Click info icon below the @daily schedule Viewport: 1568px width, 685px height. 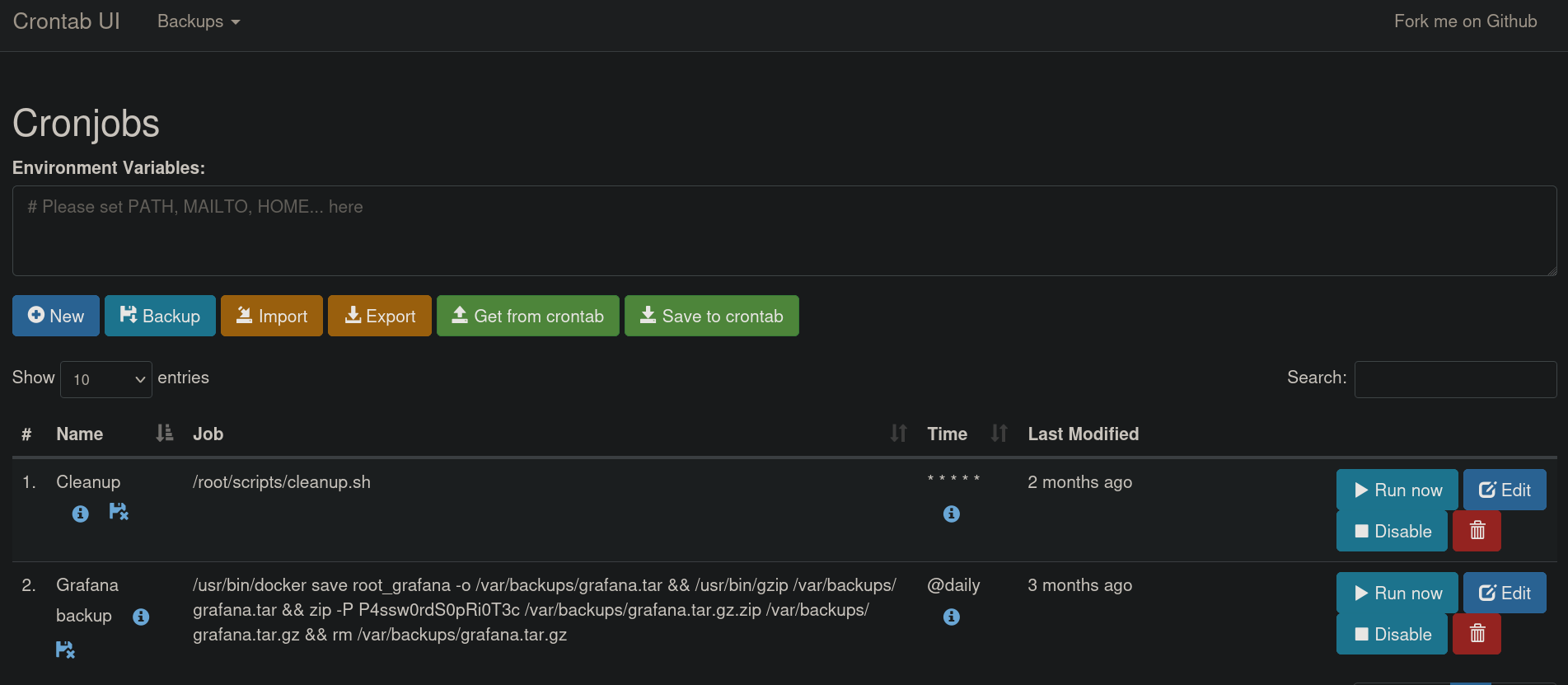coord(951,617)
